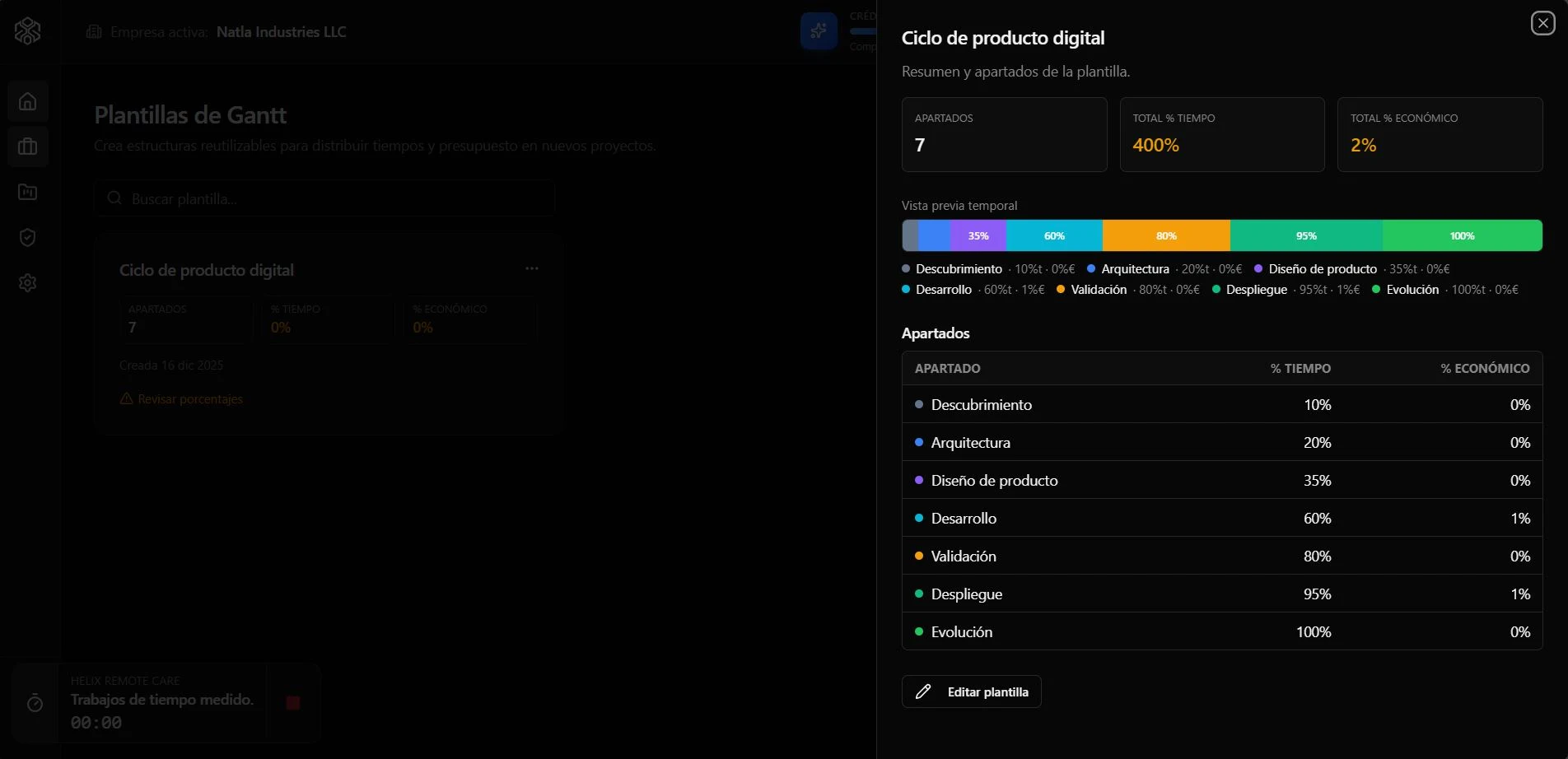Click the sparkle credits icon in header
The image size is (1568, 759).
(x=819, y=31)
